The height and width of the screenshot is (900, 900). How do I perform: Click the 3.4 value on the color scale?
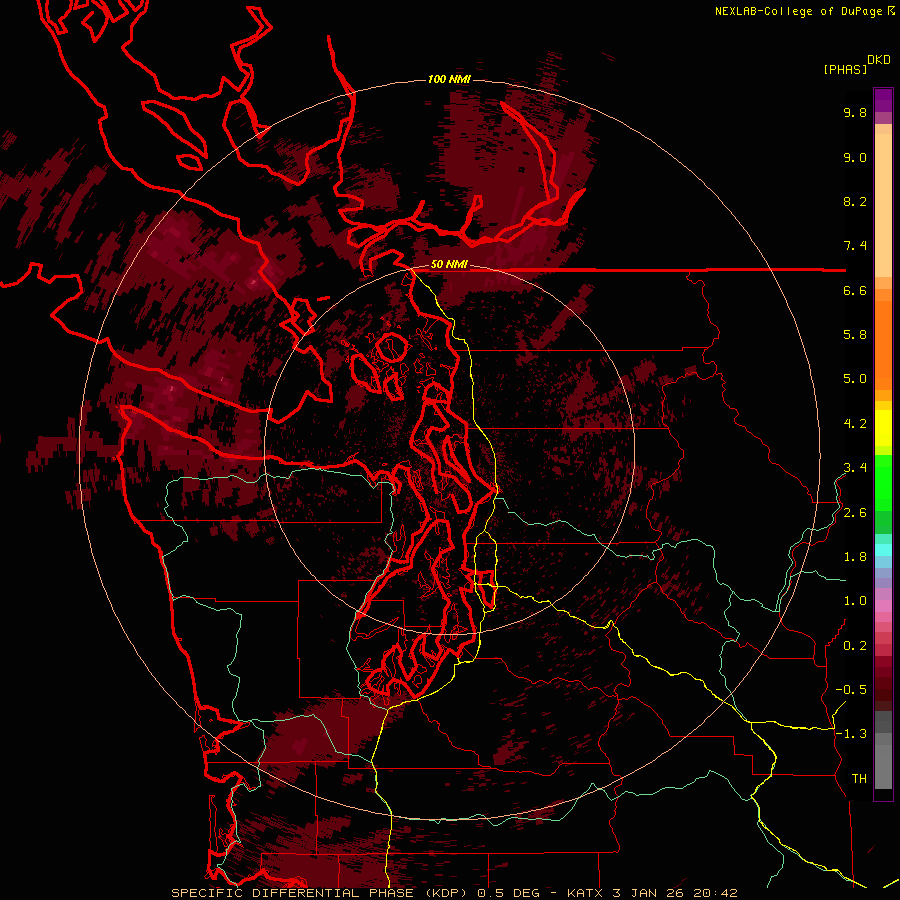click(x=855, y=467)
